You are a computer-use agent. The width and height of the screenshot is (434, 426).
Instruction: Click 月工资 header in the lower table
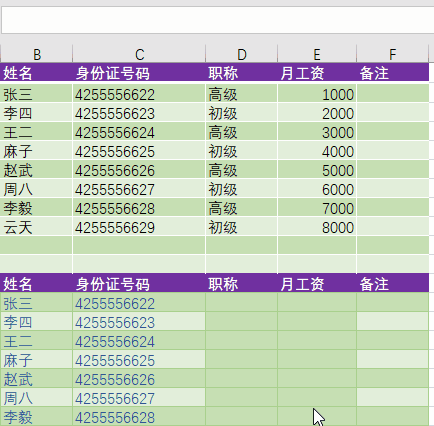click(x=317, y=283)
